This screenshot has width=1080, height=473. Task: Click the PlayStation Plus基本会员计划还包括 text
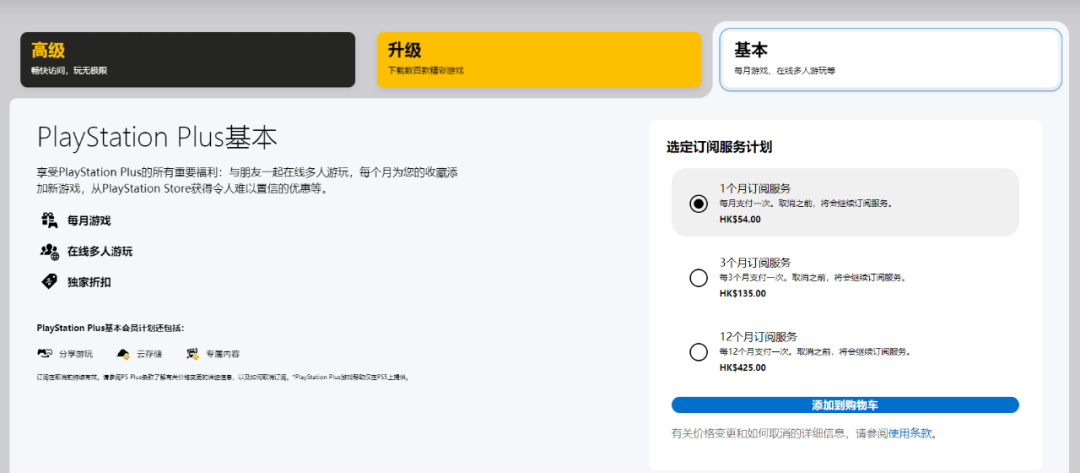pyautogui.click(x=111, y=328)
